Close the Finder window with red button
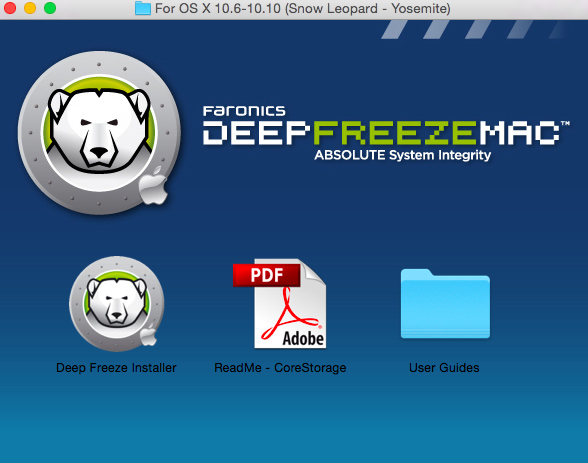Viewport: 588px width, 463px height. pos(9,8)
